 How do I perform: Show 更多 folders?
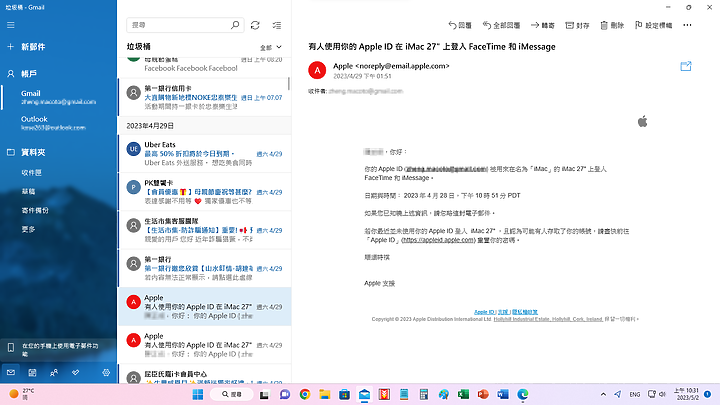click(x=28, y=229)
